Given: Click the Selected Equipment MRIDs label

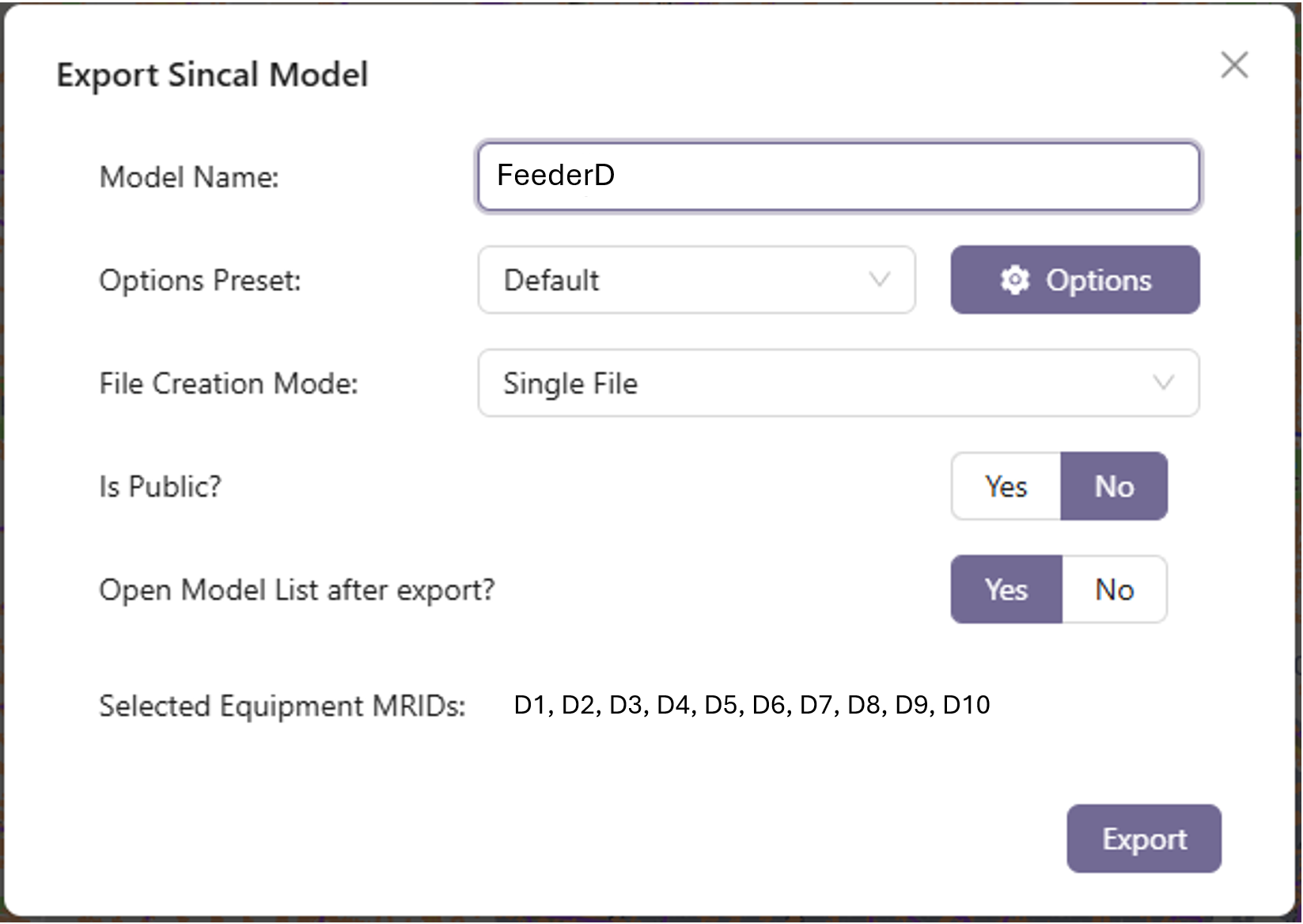Looking at the screenshot, I should click(x=282, y=706).
